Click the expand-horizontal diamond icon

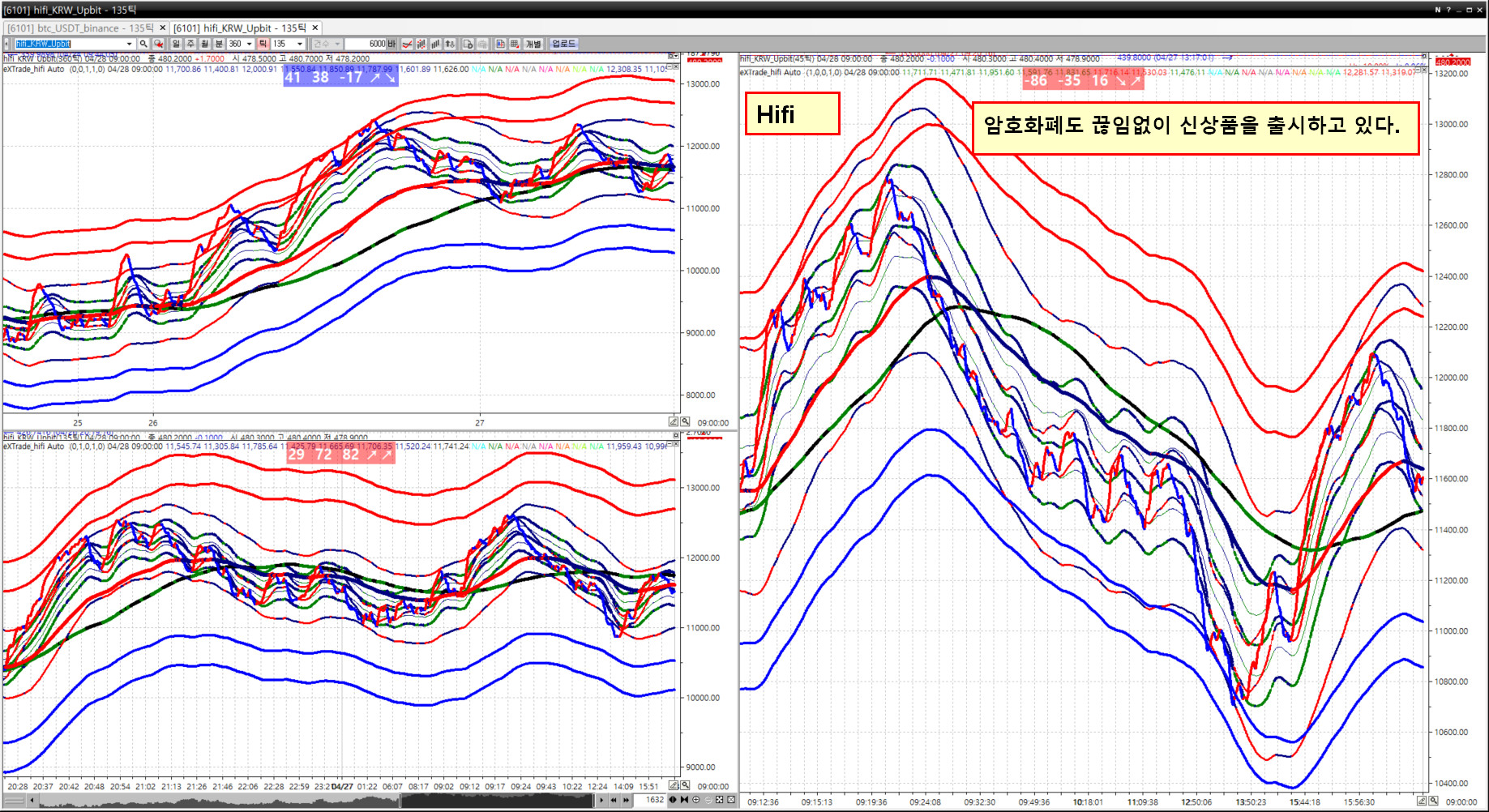tap(673, 800)
